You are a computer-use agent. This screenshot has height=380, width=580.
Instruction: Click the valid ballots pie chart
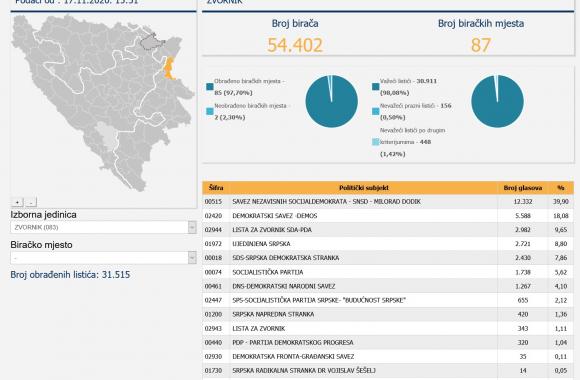coord(497,101)
